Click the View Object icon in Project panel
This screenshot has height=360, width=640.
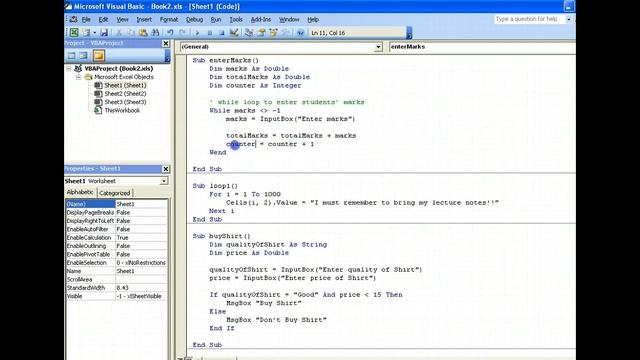pyautogui.click(x=84, y=56)
